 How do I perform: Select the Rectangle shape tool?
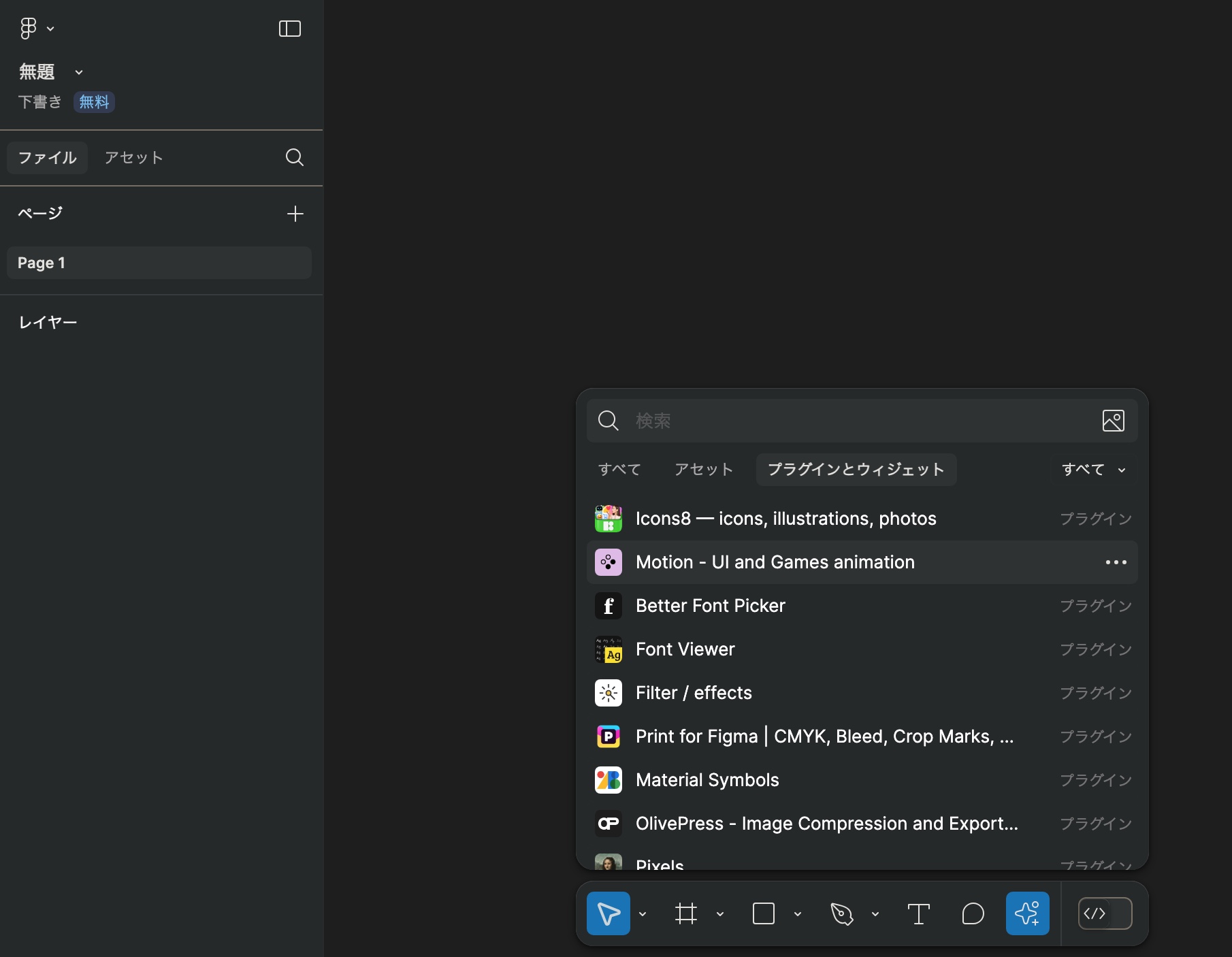coord(764,913)
